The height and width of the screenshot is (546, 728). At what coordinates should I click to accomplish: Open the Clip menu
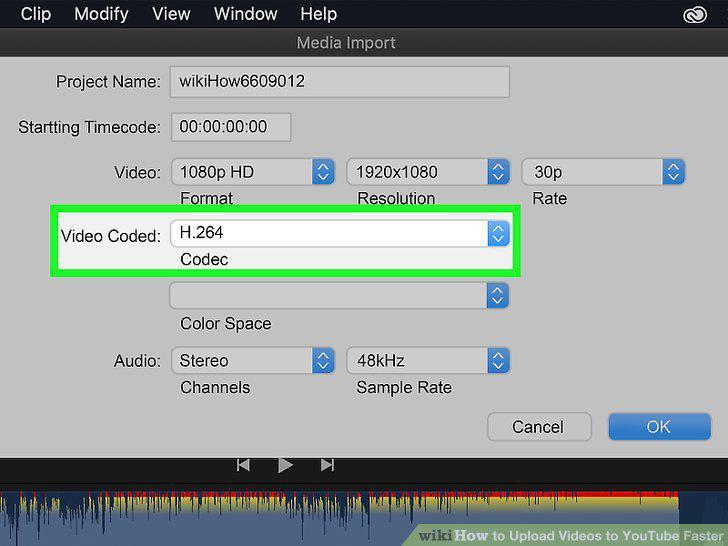point(36,14)
